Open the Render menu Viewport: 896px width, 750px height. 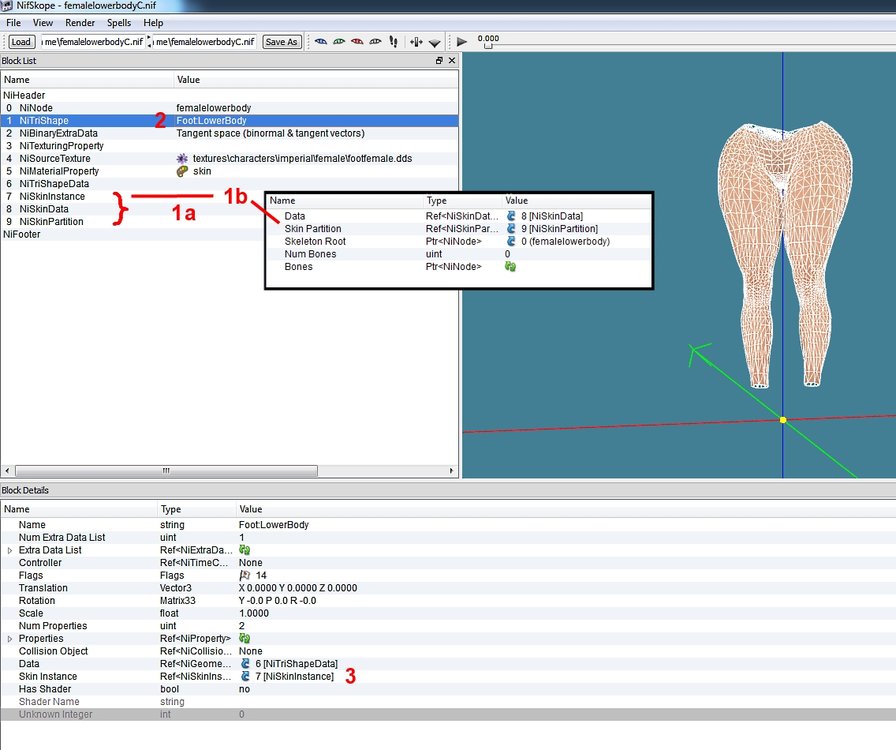tap(80, 23)
